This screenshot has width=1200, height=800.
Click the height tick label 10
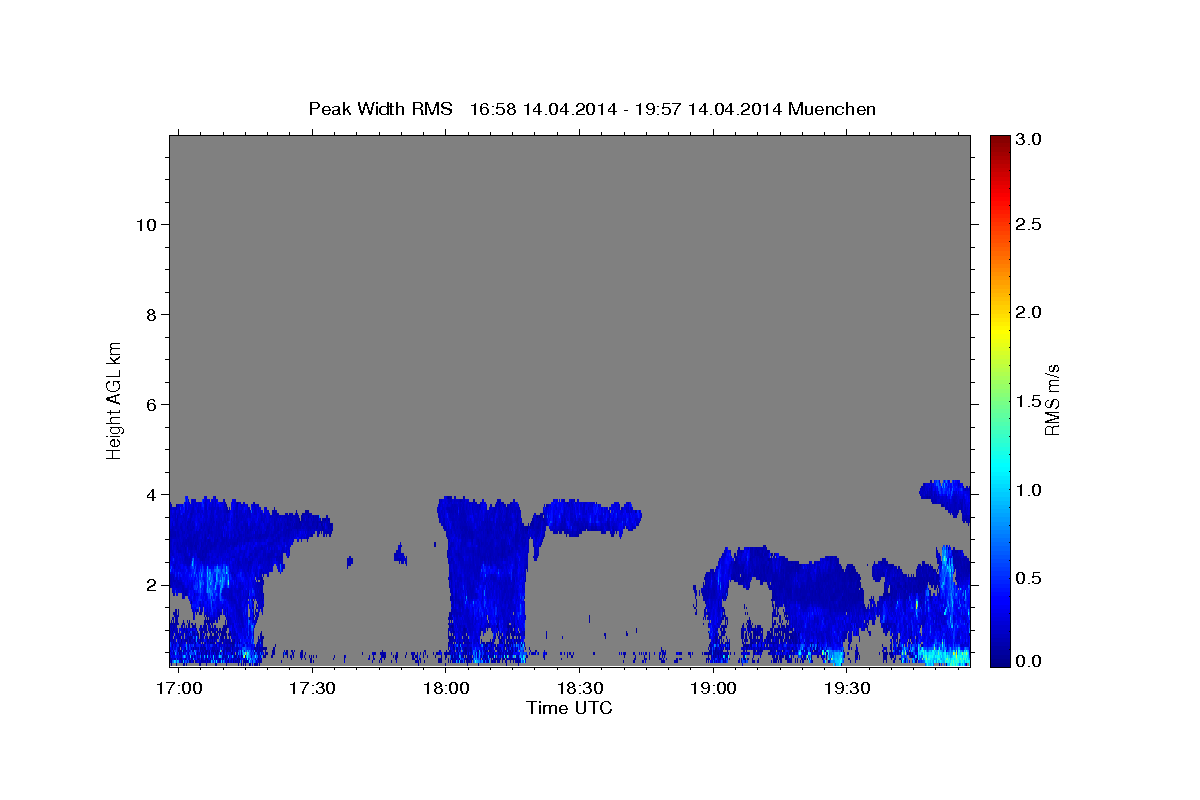[145, 224]
